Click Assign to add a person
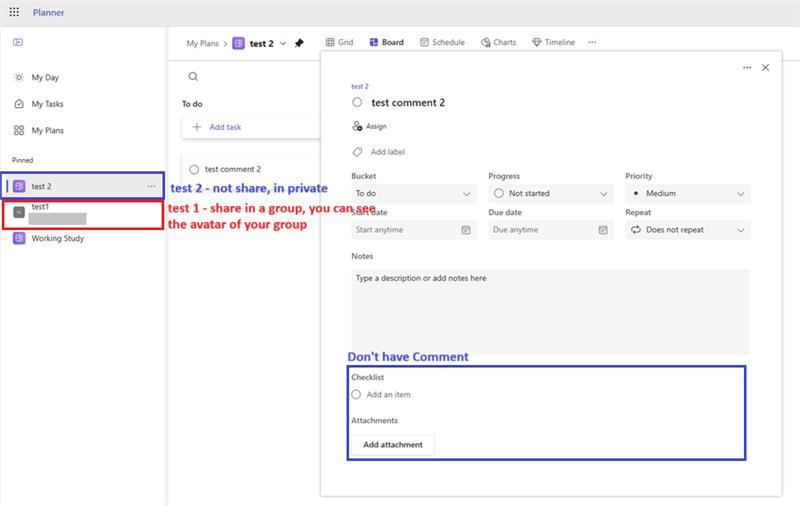 (x=369, y=126)
